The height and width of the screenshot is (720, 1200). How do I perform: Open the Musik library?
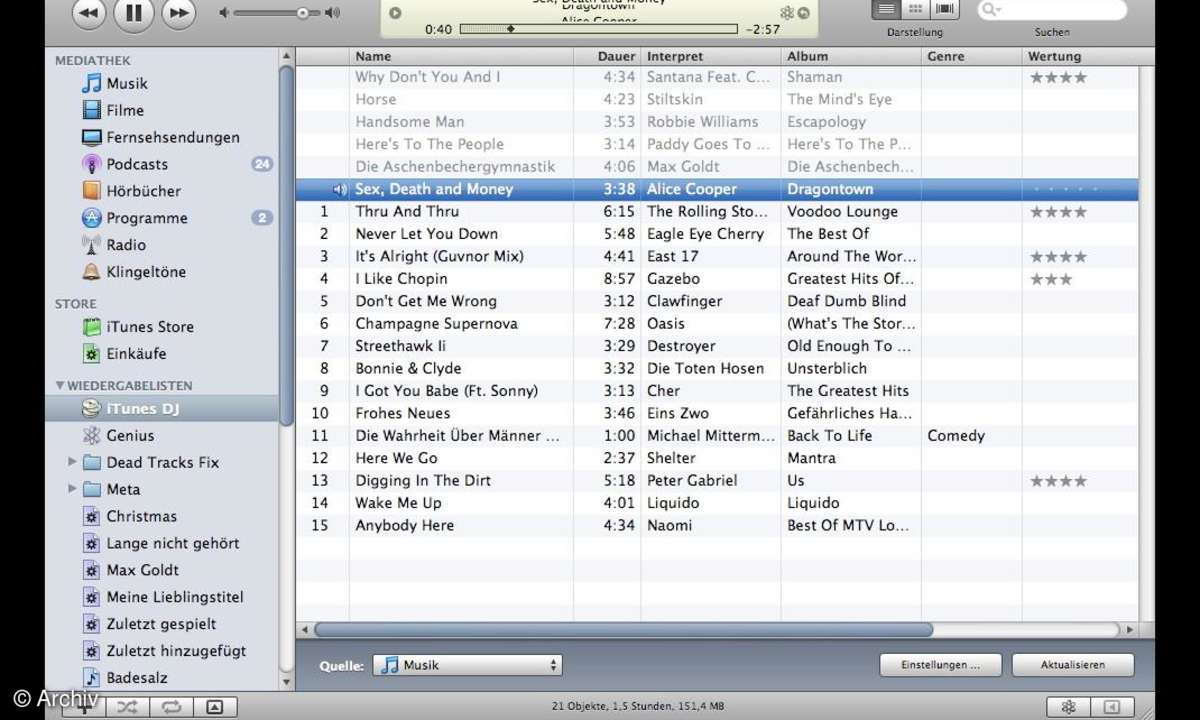[x=127, y=83]
